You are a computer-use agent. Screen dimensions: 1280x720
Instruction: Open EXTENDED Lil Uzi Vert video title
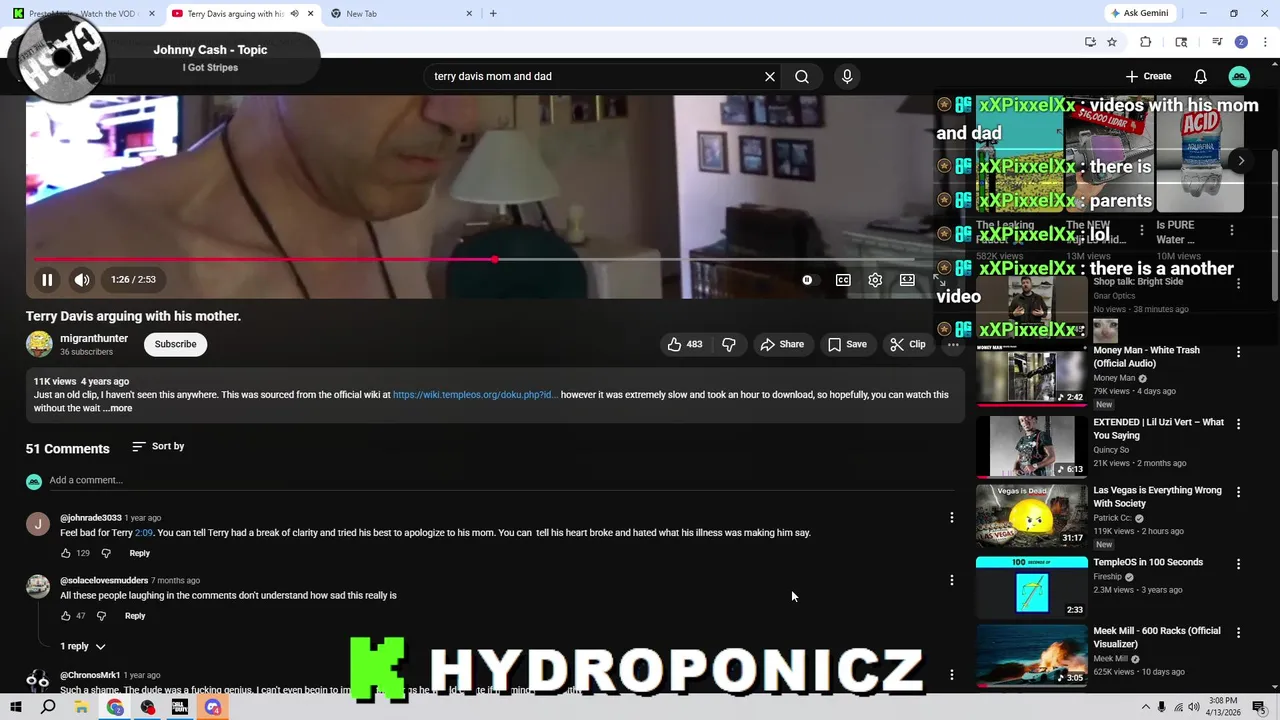pyautogui.click(x=1159, y=429)
